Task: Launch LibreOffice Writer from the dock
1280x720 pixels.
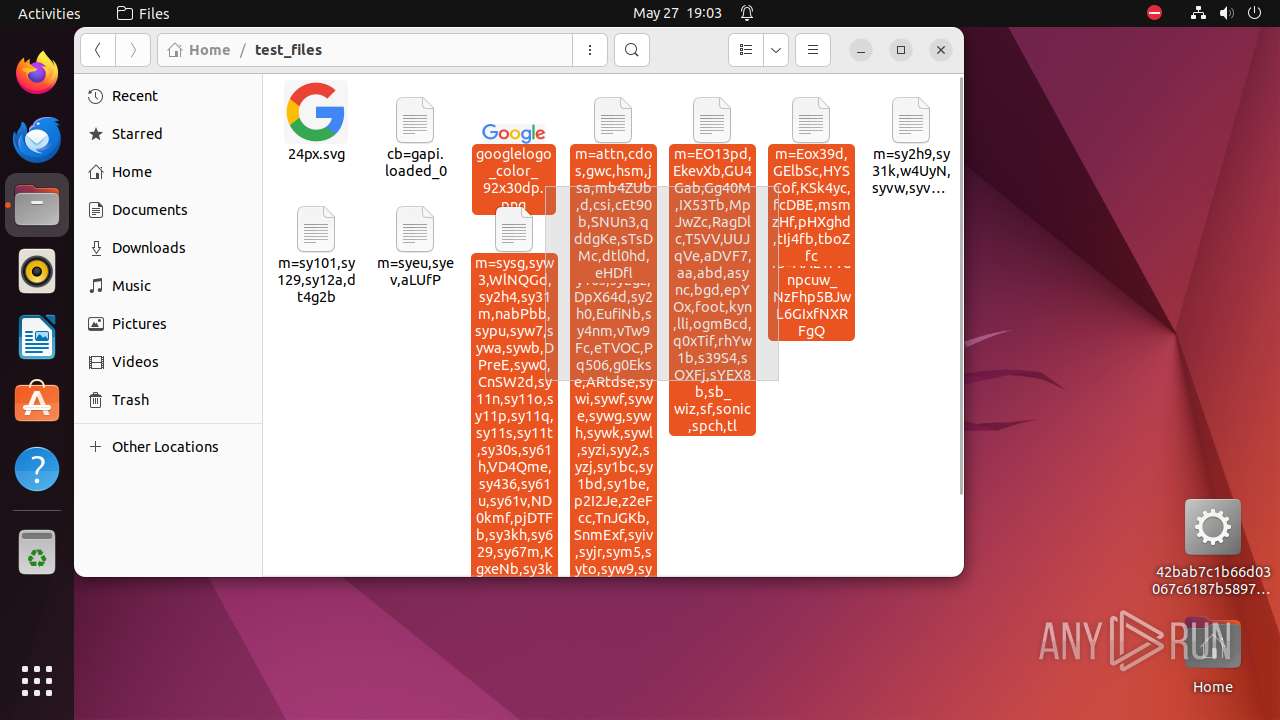Action: (37, 337)
